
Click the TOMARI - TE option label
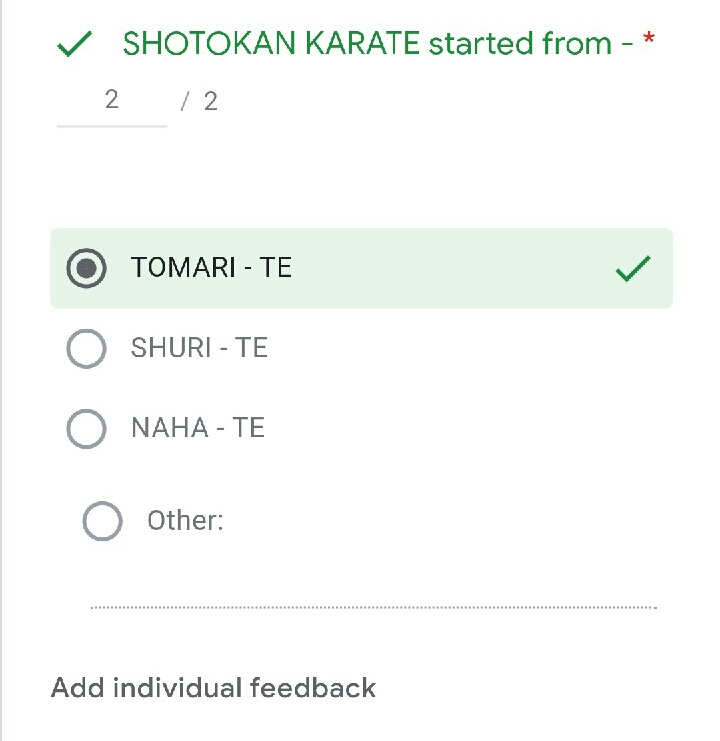(x=211, y=268)
